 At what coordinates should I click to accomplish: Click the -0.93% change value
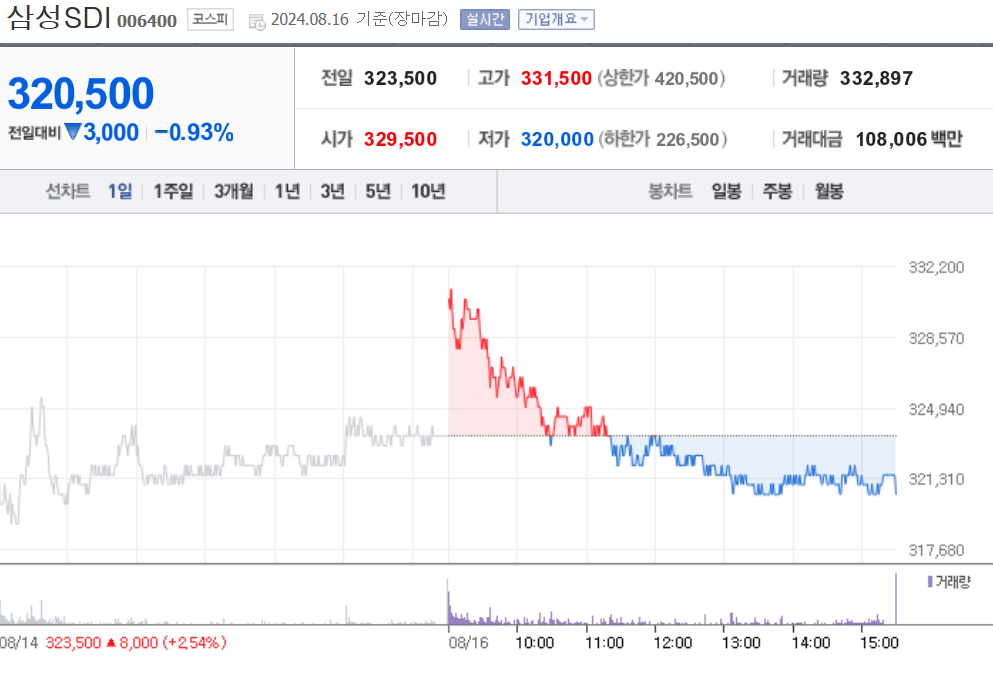point(194,132)
